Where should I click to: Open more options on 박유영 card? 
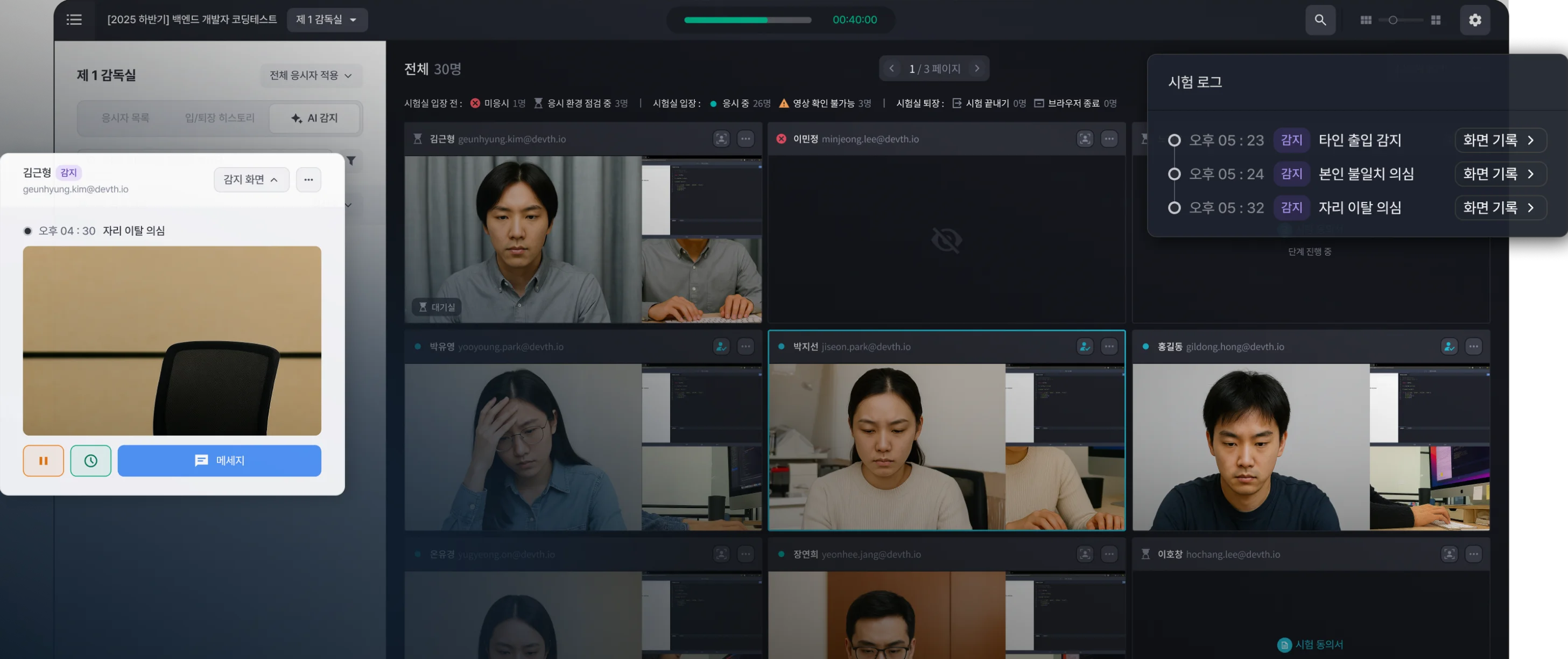(x=746, y=347)
